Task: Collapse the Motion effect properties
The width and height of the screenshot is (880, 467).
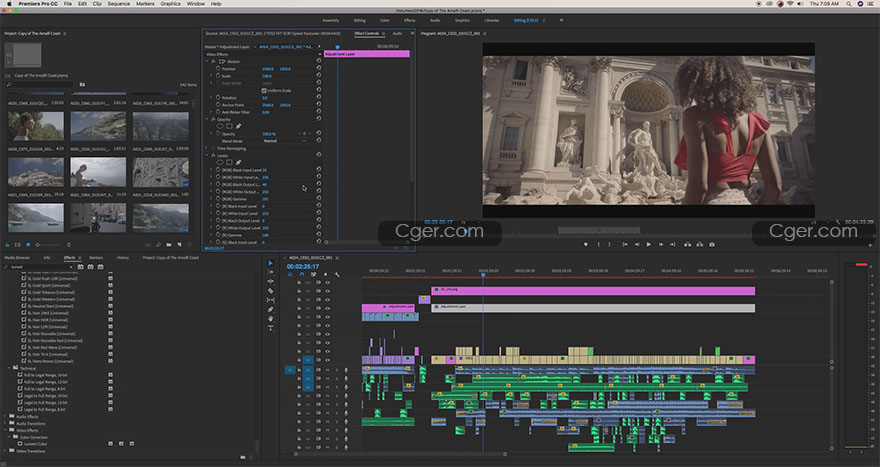Action: 207,61
